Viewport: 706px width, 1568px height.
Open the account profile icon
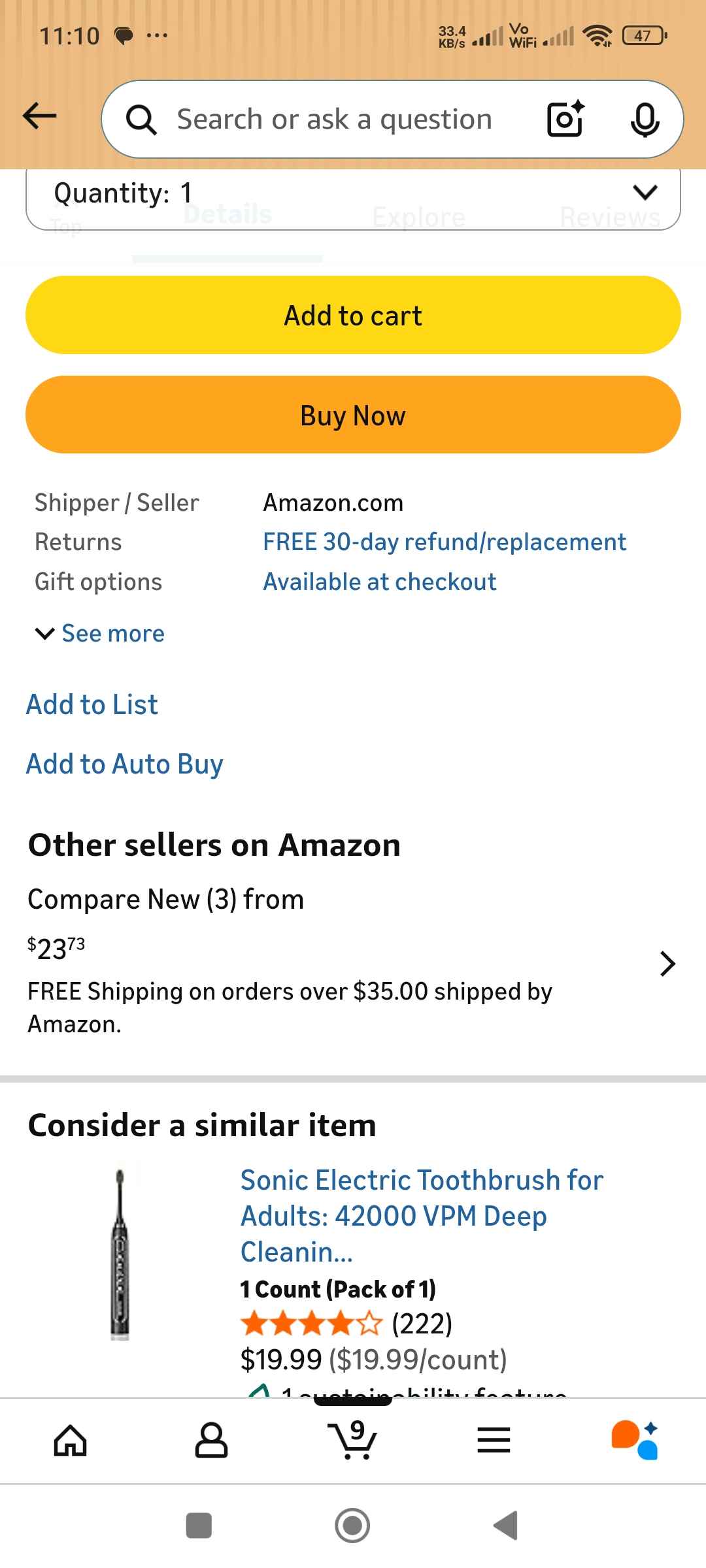(211, 1441)
